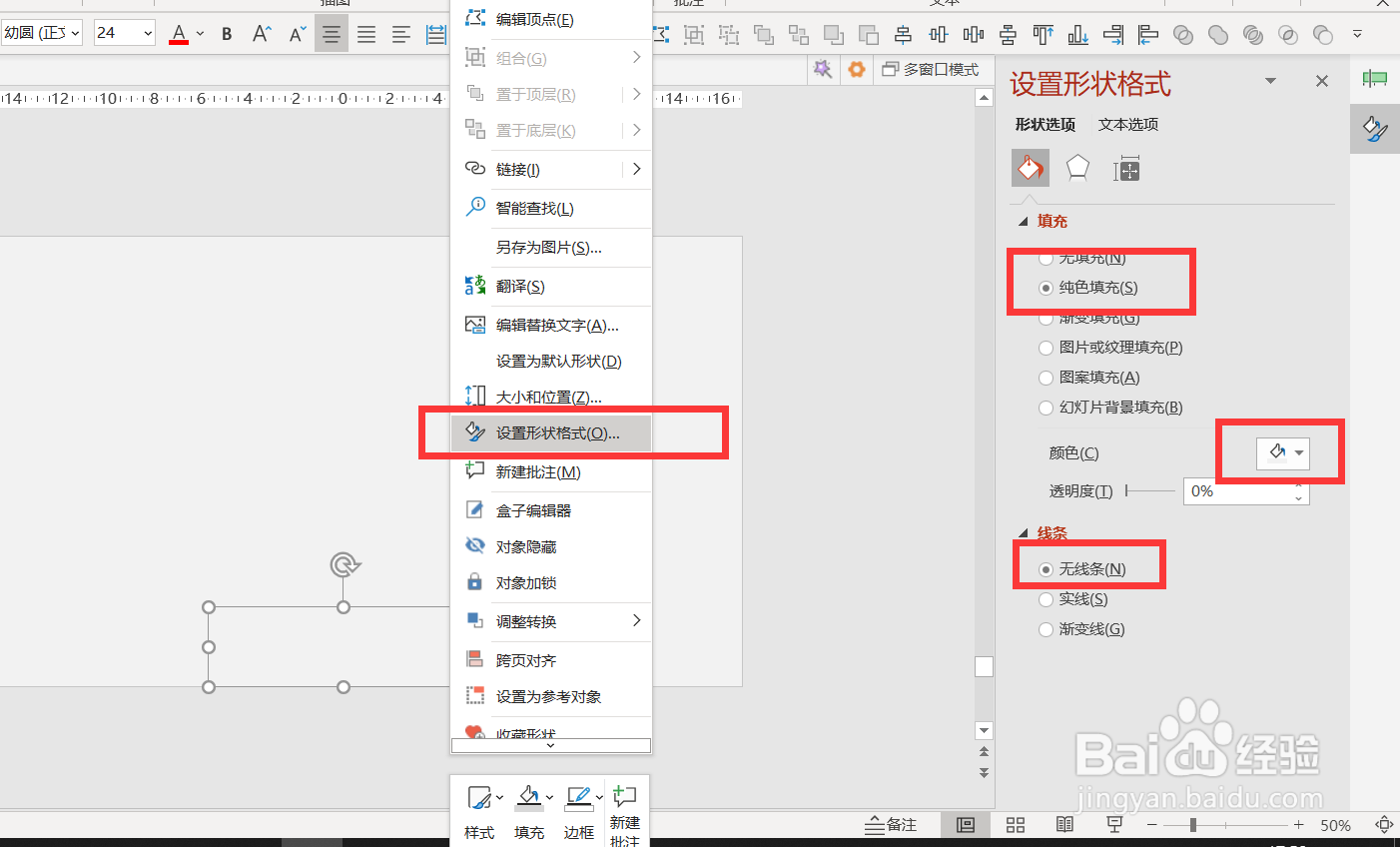Click 新建批注 in the mini toolbar

625,815
